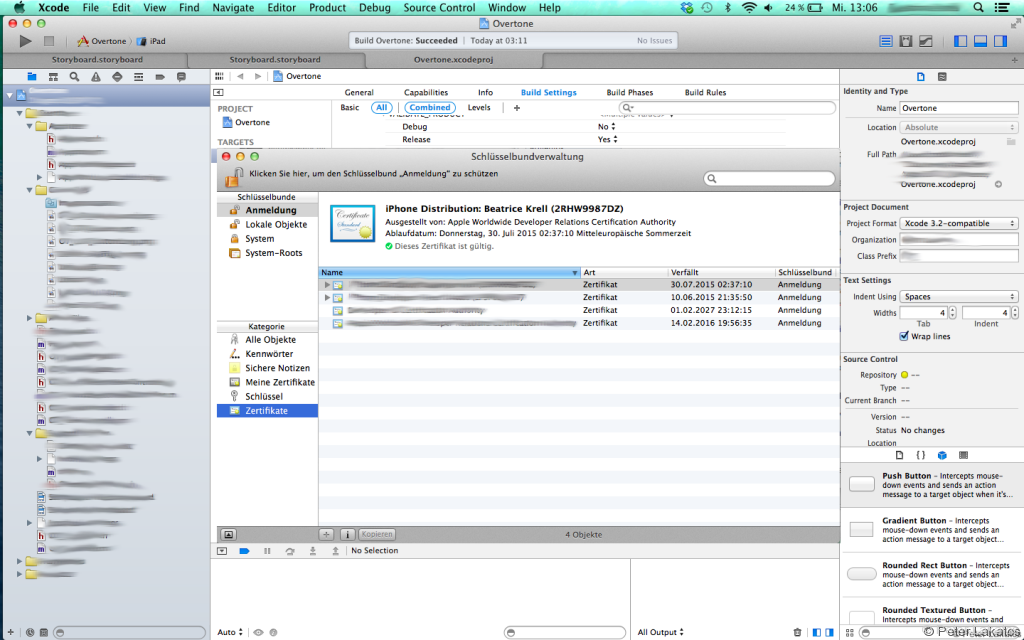
Task: Select Combined build settings view
Action: tap(430, 108)
